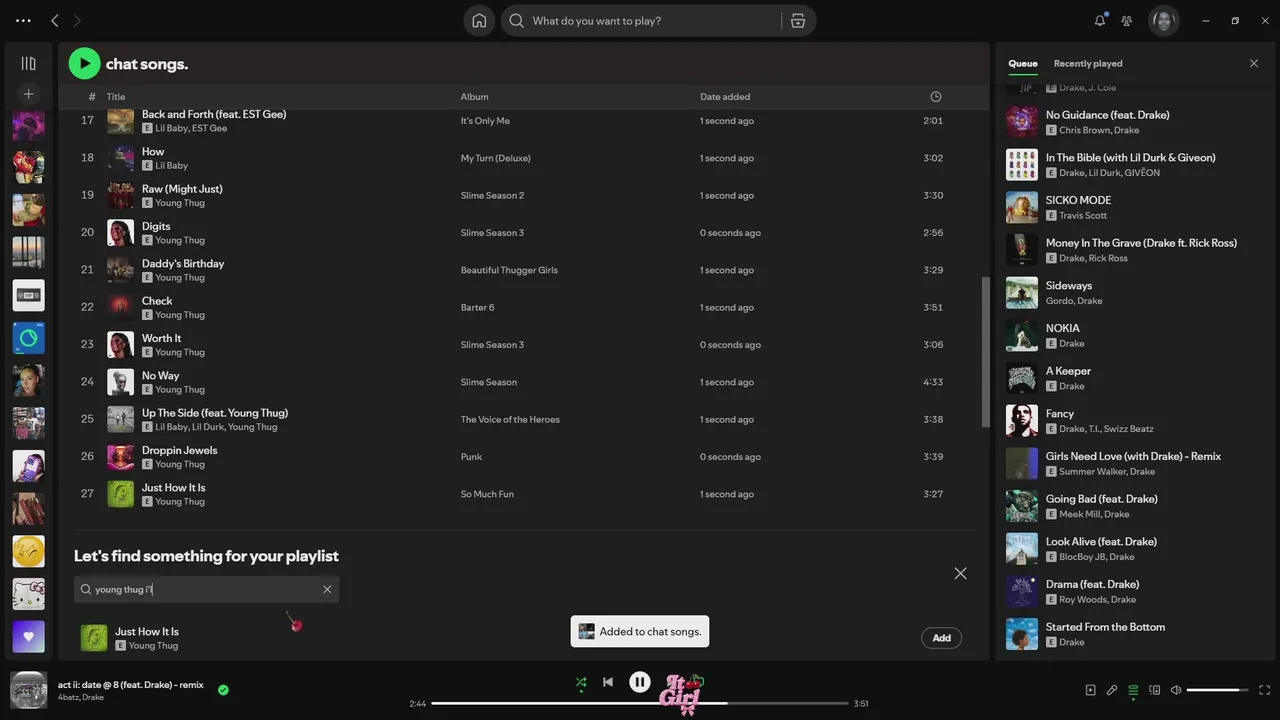This screenshot has width=1280, height=720.
Task: Play the chat songs. playlist with green button
Action: (84, 64)
